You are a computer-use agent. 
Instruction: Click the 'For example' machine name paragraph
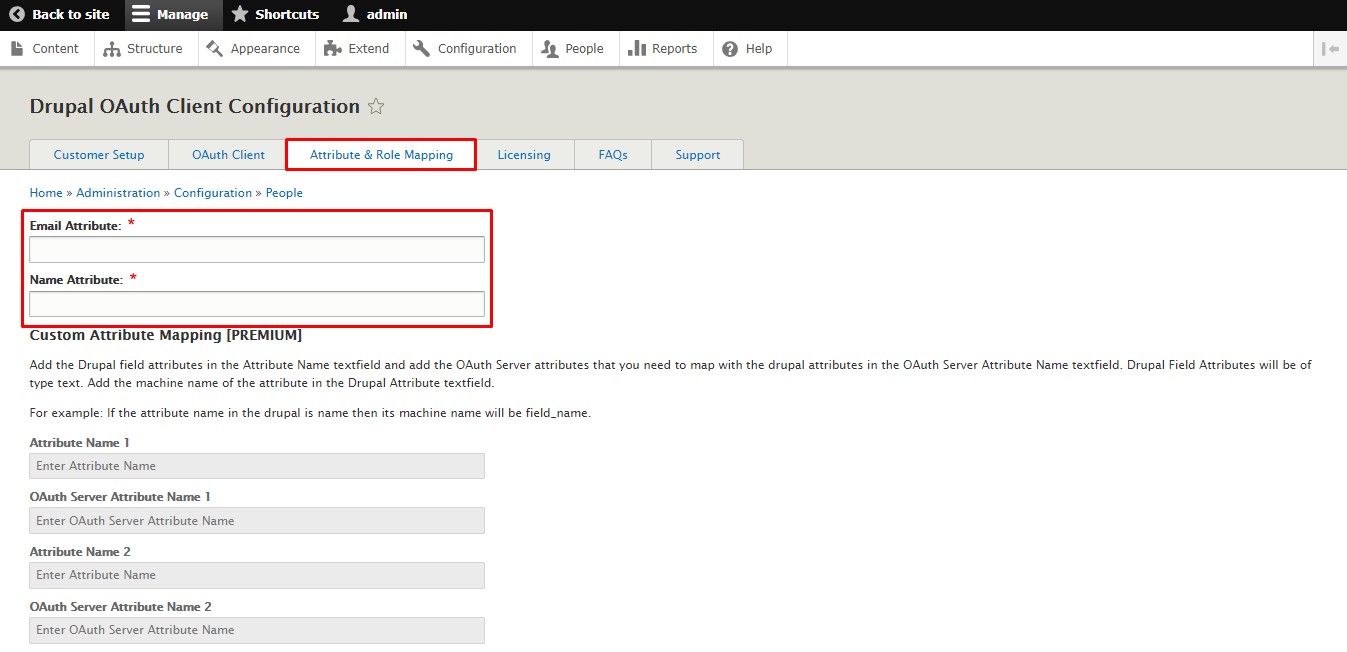(x=310, y=413)
